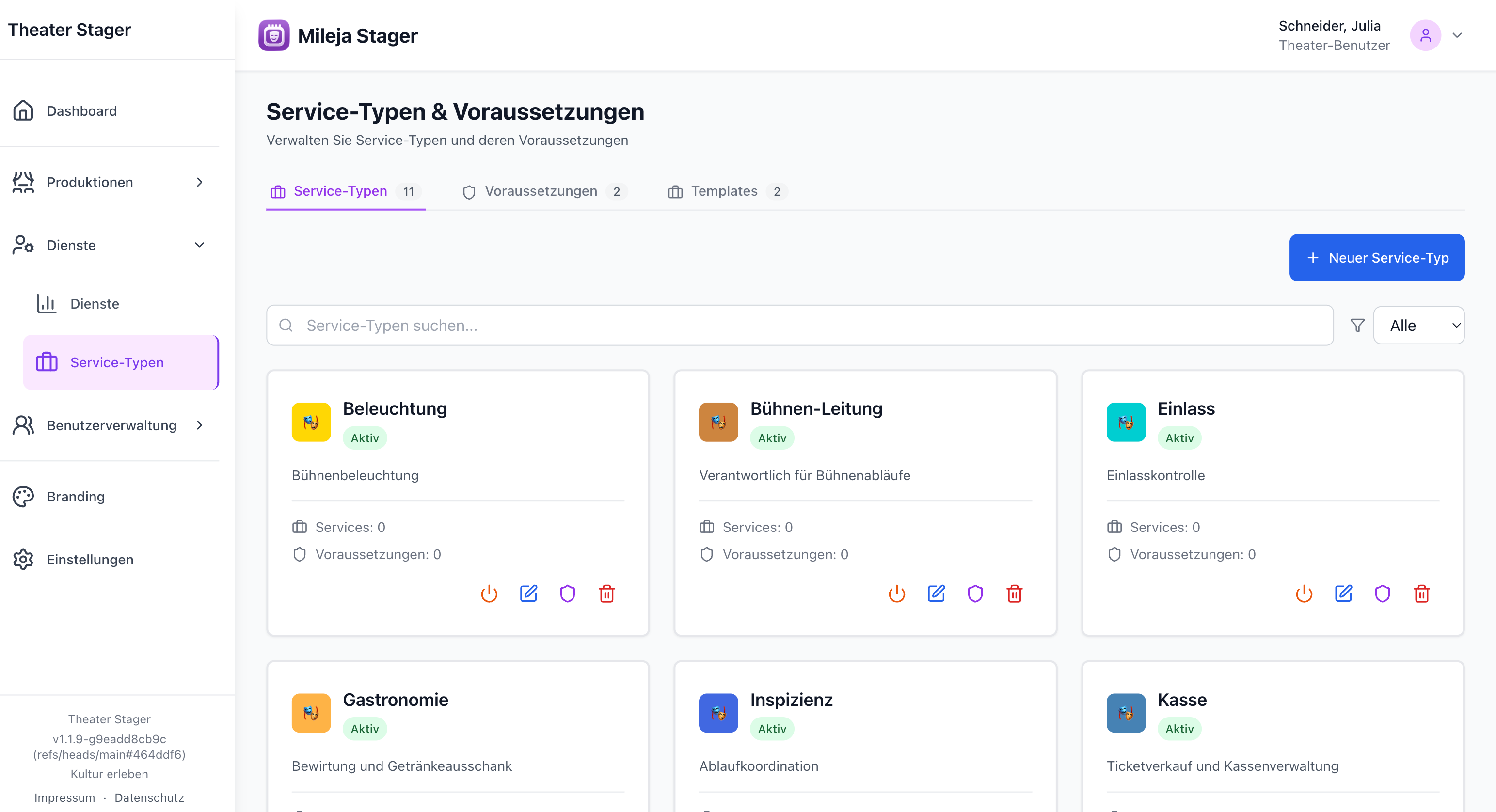Delete the Beleuchtung service type
The image size is (1496, 812).
(606, 593)
